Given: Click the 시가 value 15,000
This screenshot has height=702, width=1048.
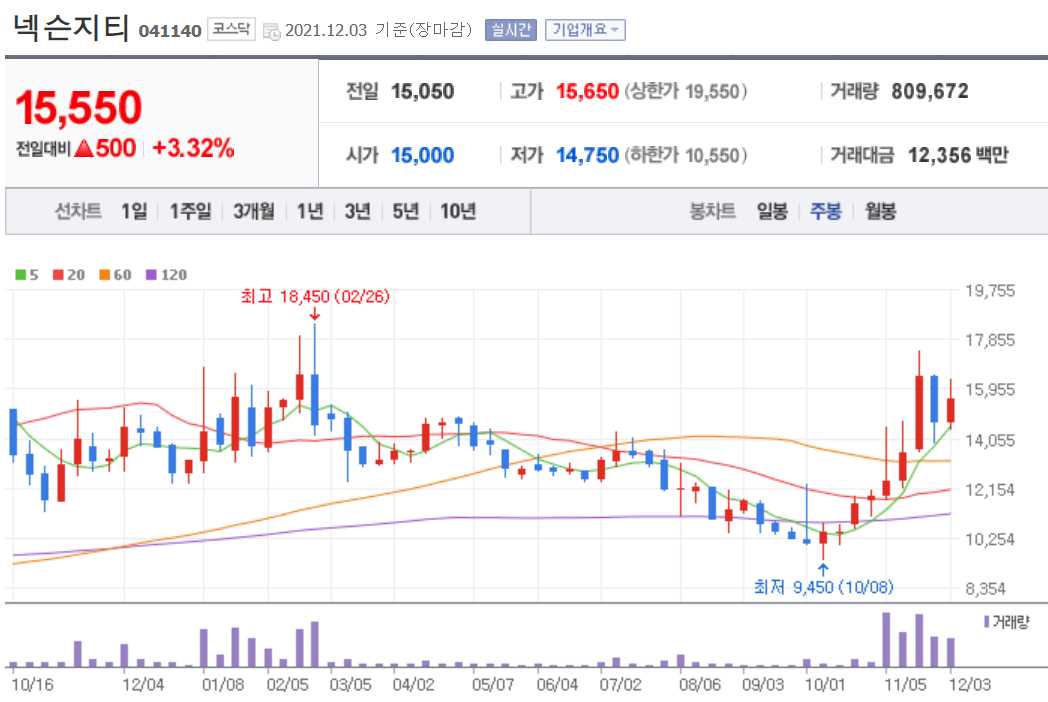Looking at the screenshot, I should point(422,155).
